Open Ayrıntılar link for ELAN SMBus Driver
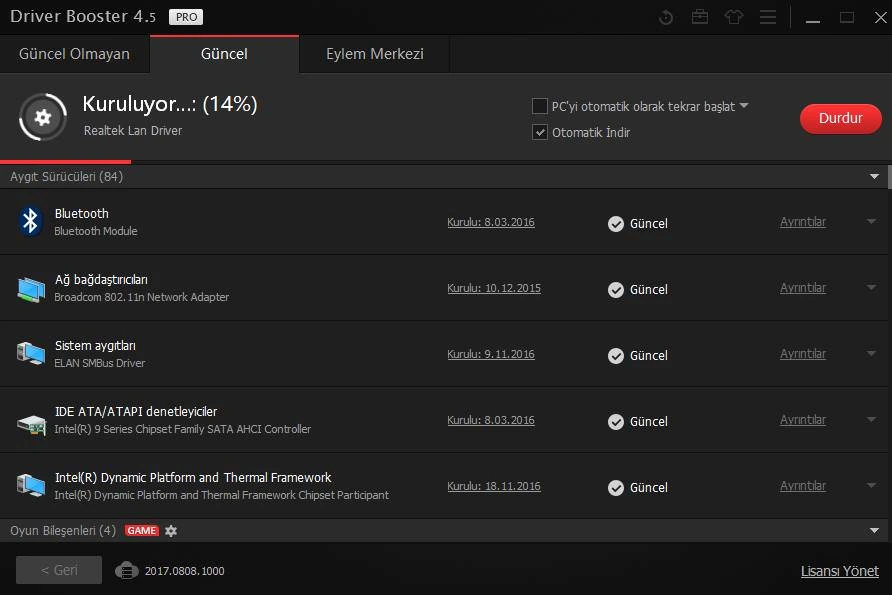The width and height of the screenshot is (892, 595). click(803, 354)
